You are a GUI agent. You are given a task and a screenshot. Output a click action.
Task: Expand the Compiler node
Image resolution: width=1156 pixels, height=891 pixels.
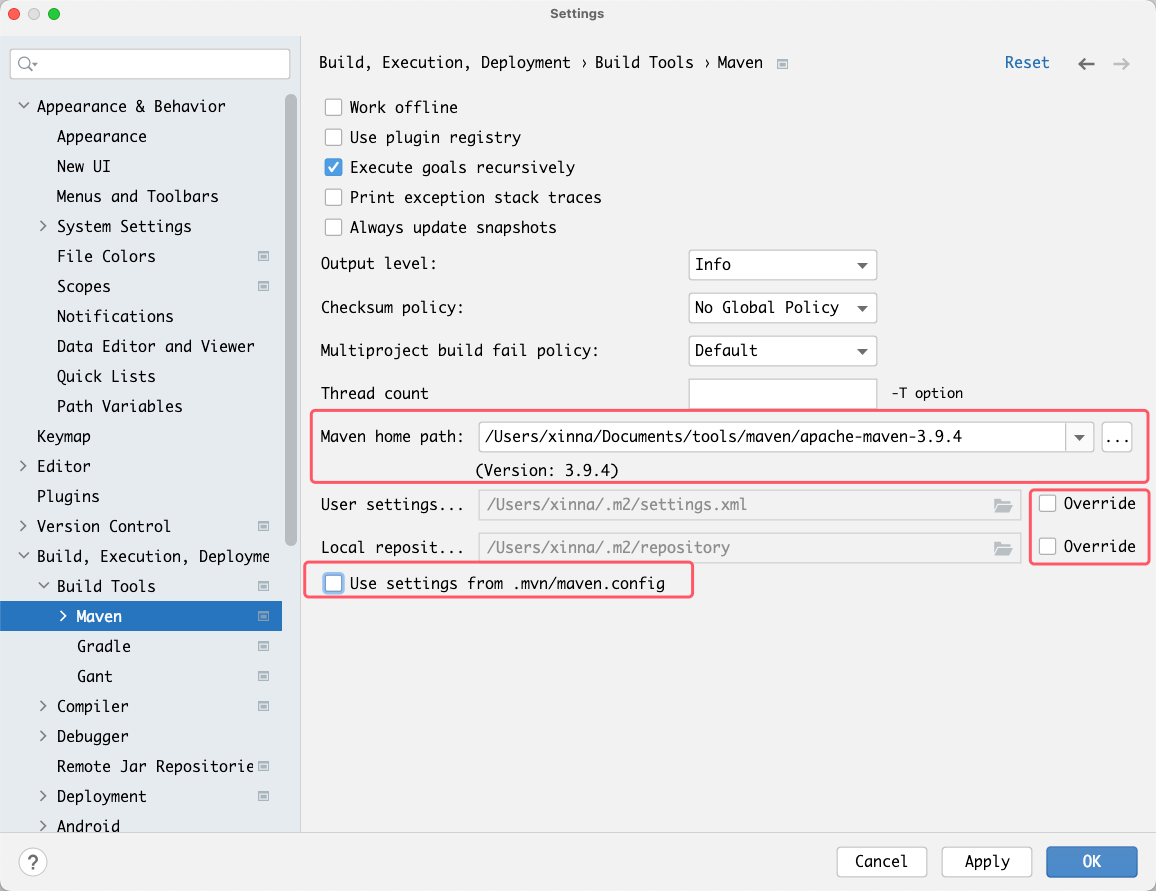click(x=43, y=706)
